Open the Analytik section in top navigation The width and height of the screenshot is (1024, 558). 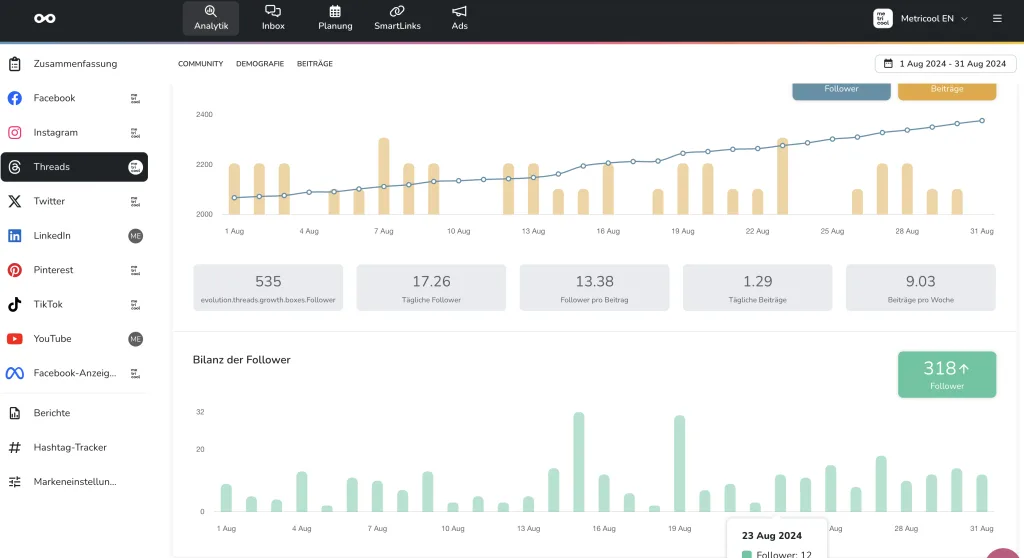tap(210, 18)
